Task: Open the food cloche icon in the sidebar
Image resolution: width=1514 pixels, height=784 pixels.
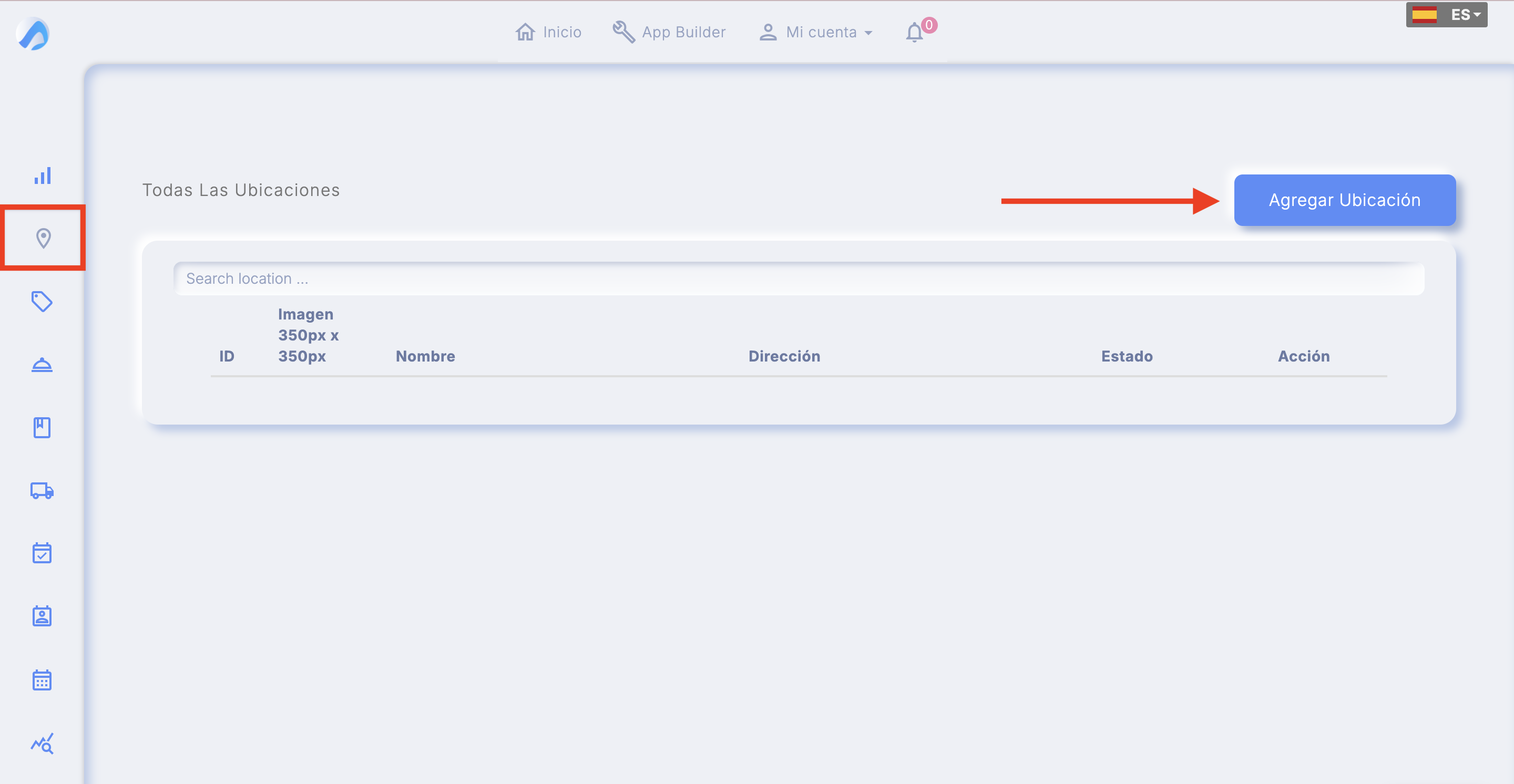Action: point(42,365)
